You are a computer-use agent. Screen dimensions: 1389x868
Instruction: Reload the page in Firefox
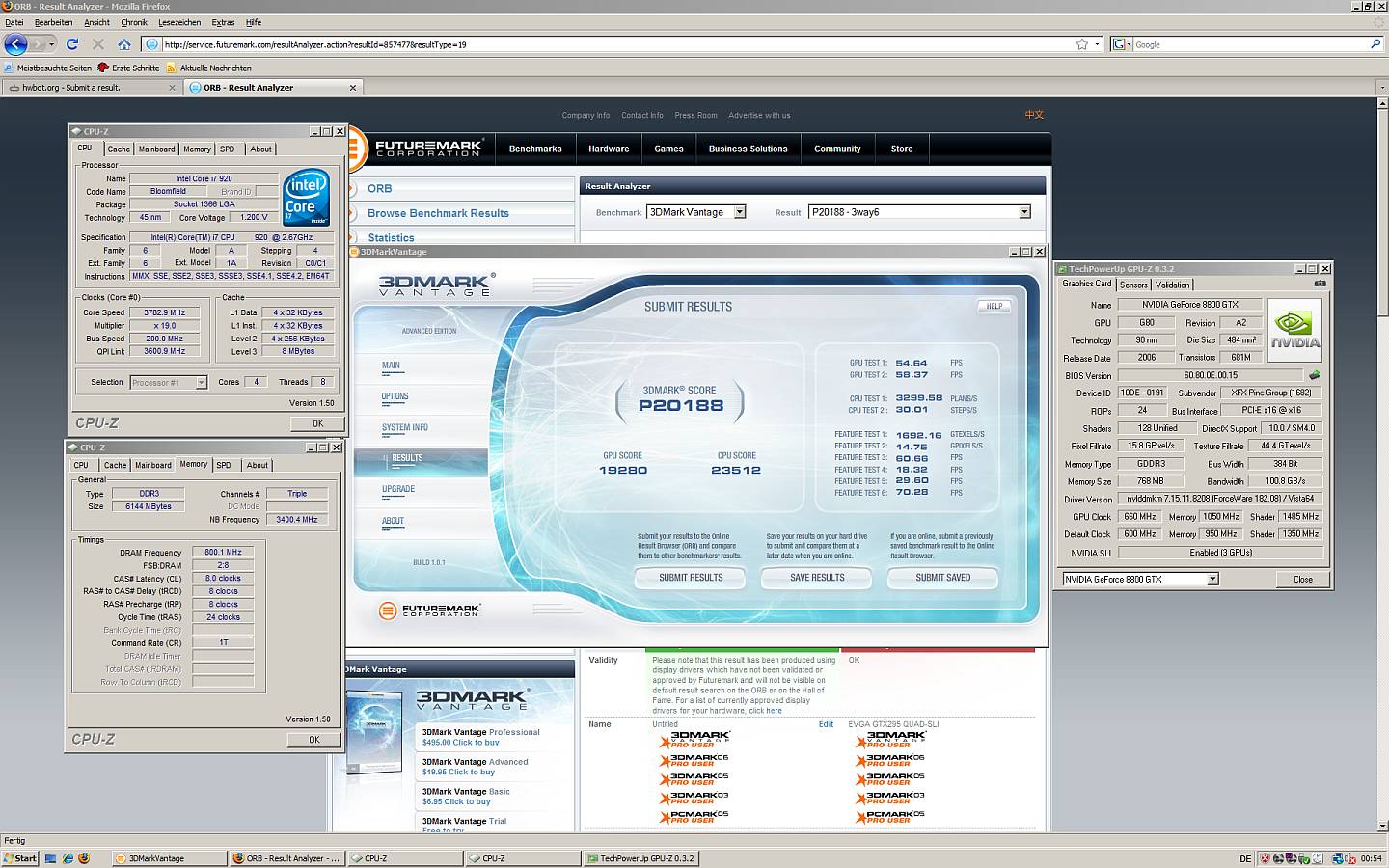pos(71,44)
